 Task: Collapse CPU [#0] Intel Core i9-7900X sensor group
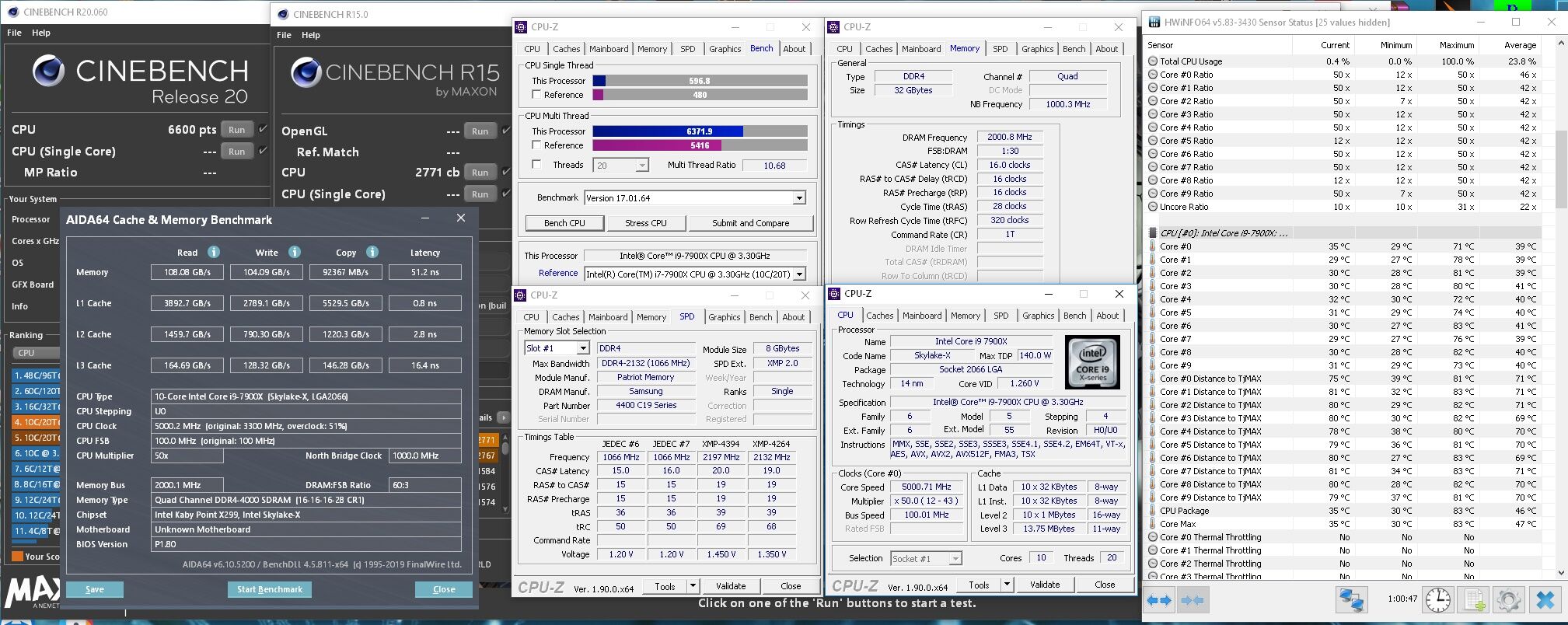pyautogui.click(x=1153, y=232)
